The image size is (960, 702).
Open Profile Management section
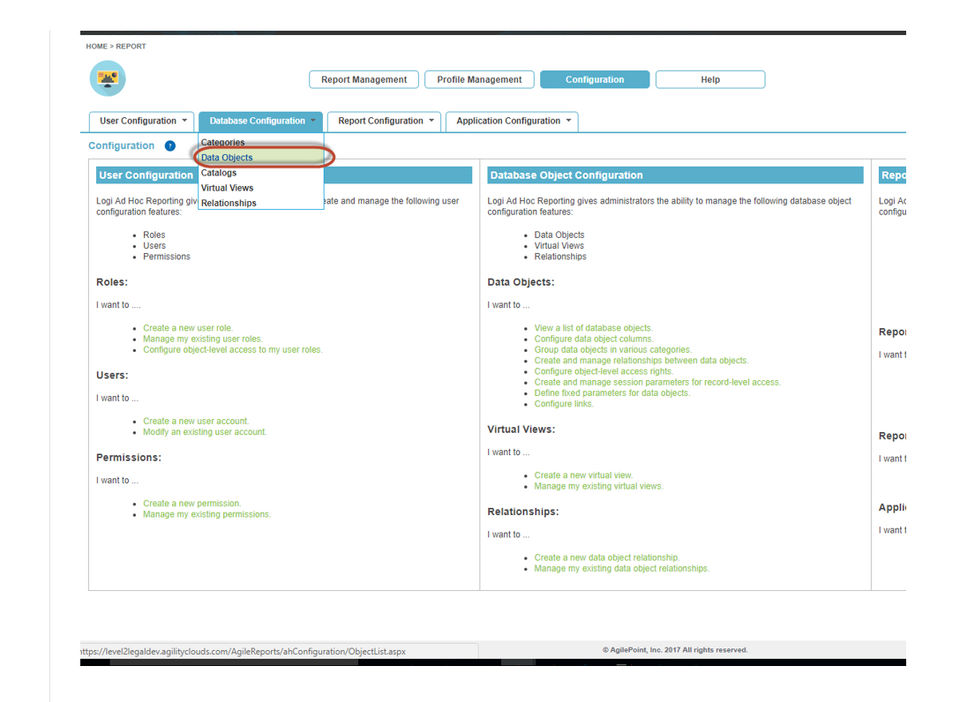479,80
